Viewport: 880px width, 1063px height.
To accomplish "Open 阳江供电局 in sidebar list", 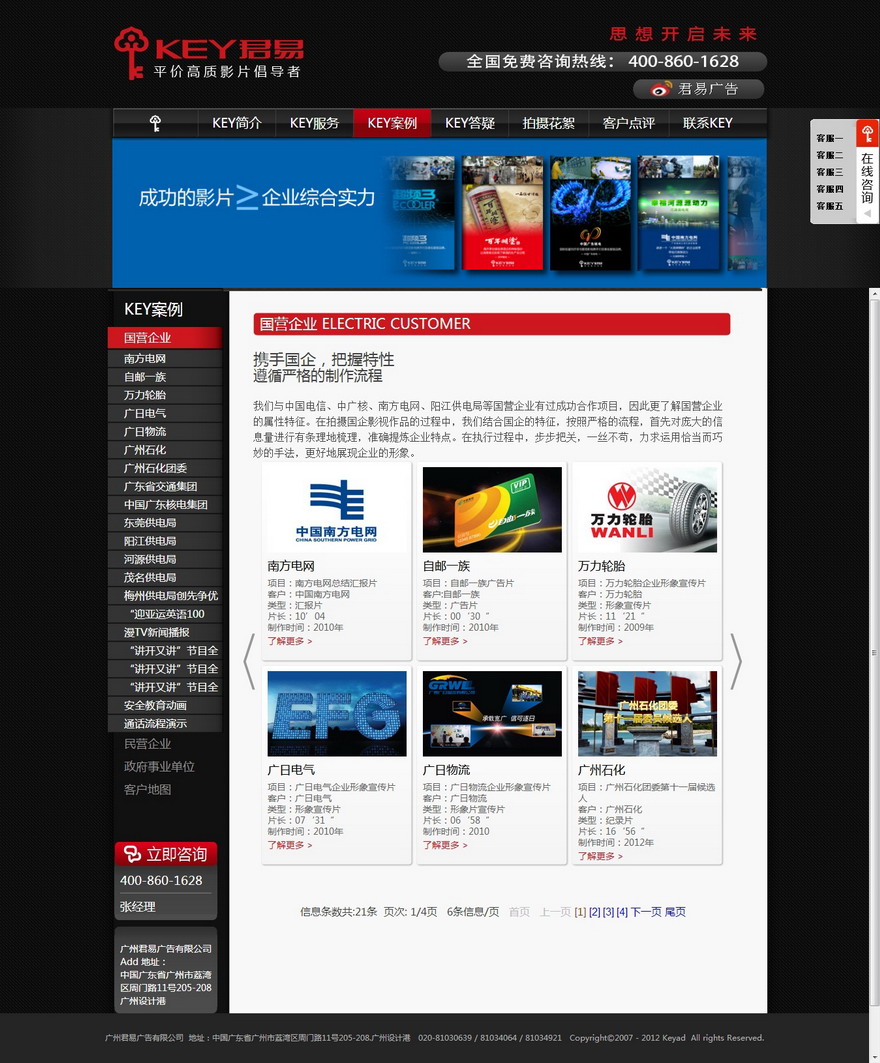I will [165, 542].
